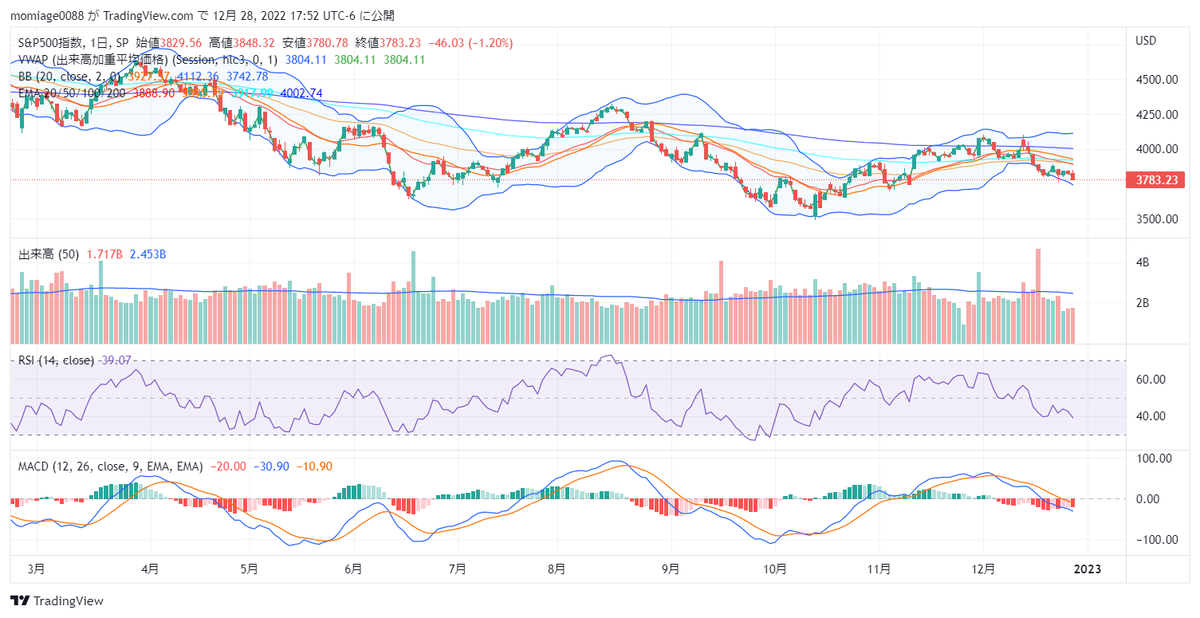Screen dimensions: 1200x618
Task: Click the S&P500指数, 1日, SP symbol legend
Action: (x=73, y=44)
